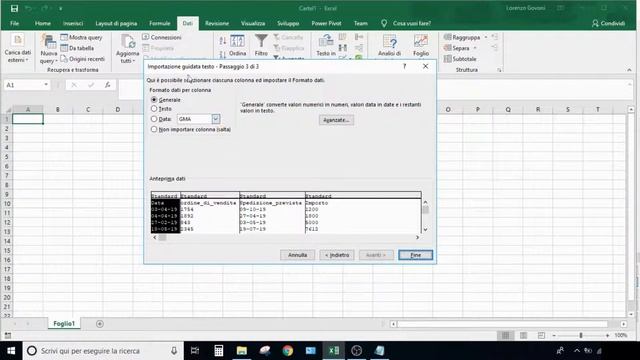Open the File tab
640x360 pixels.
15,23
